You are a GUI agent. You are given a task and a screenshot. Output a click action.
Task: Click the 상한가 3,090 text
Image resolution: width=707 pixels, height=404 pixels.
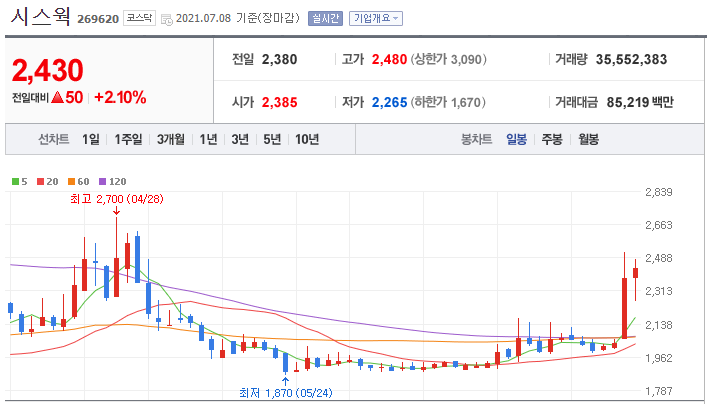(449, 60)
